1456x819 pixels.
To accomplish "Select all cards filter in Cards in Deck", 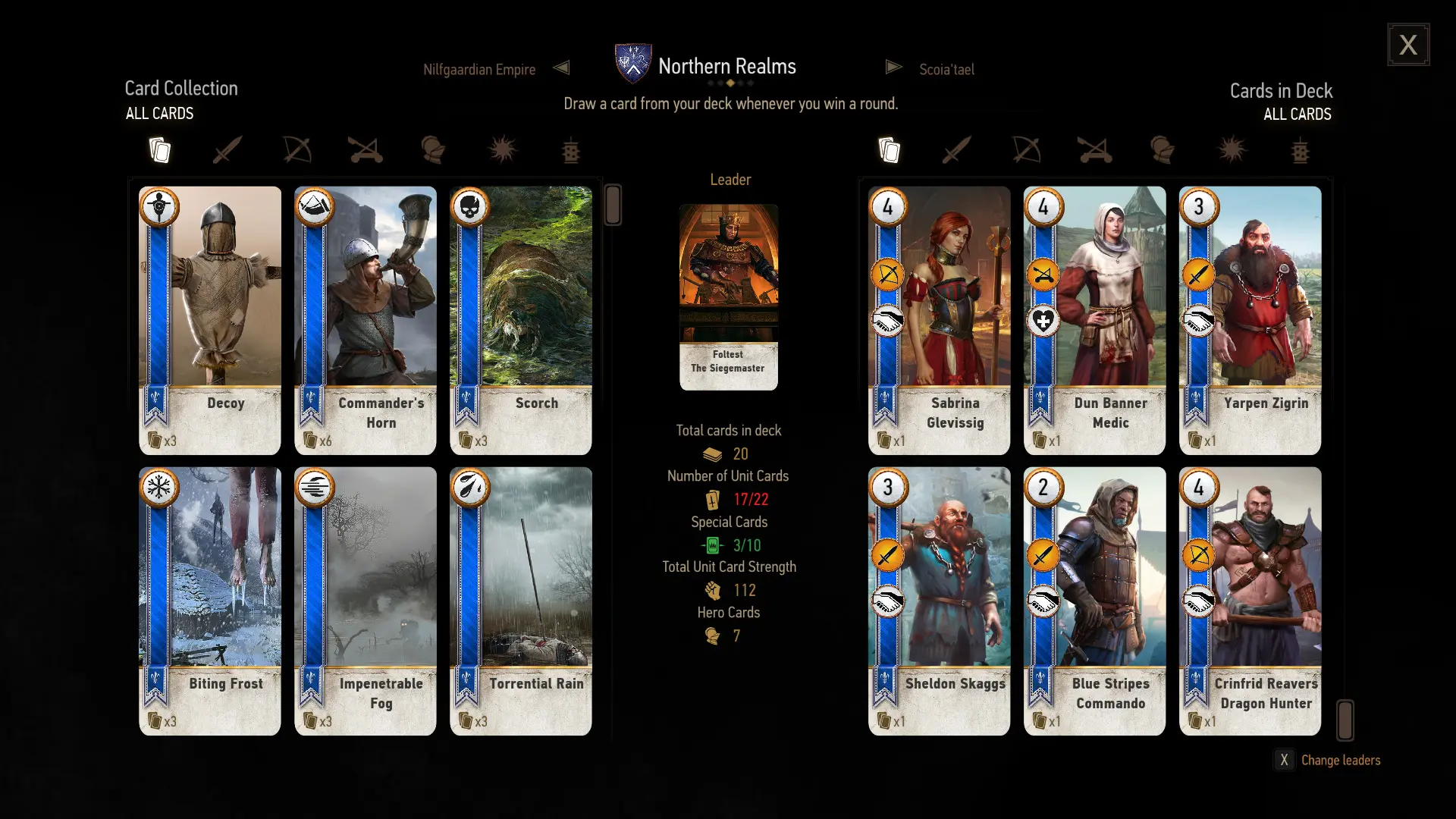I will (889, 150).
